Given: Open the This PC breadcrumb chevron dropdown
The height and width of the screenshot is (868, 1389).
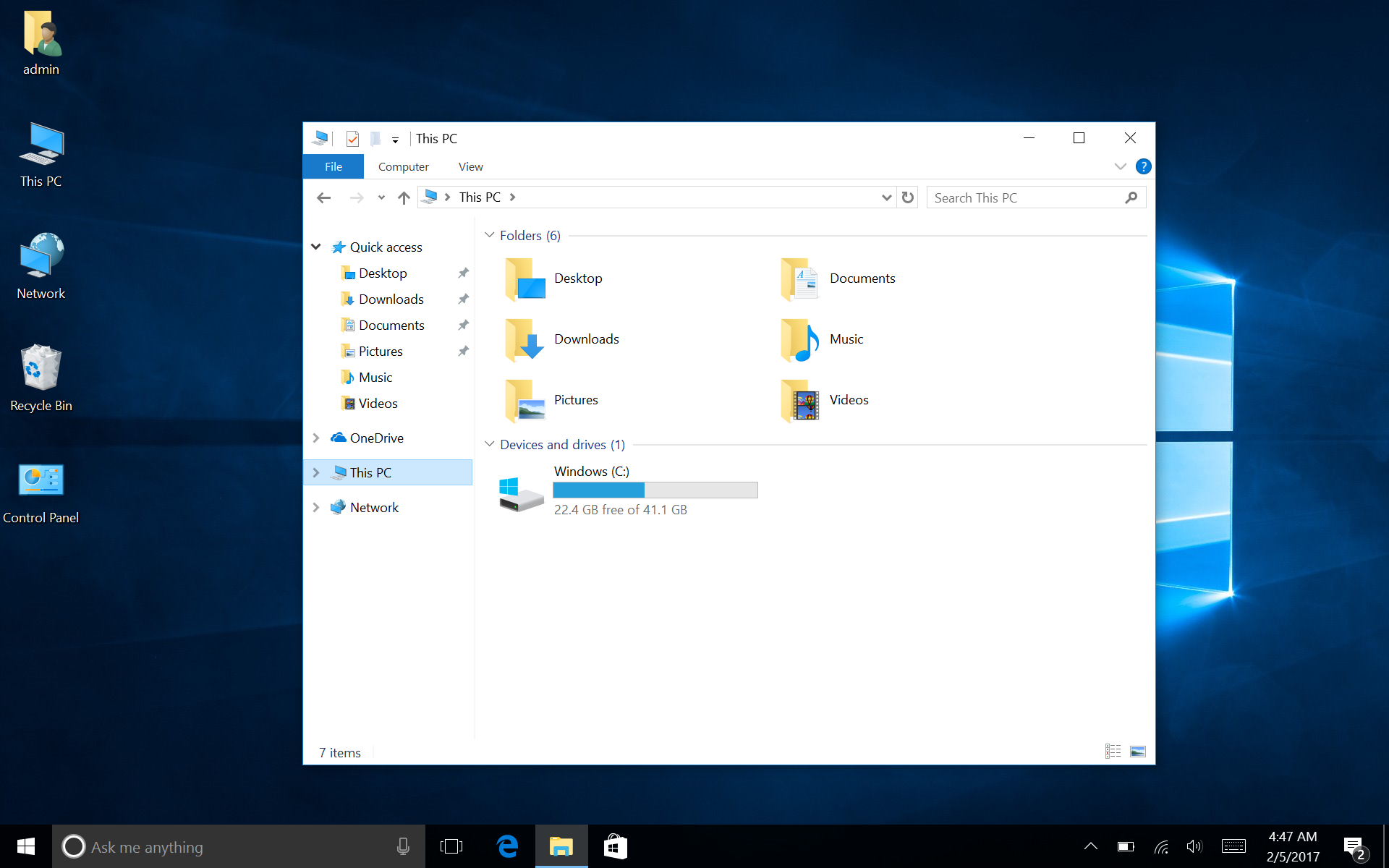Looking at the screenshot, I should pos(512,197).
